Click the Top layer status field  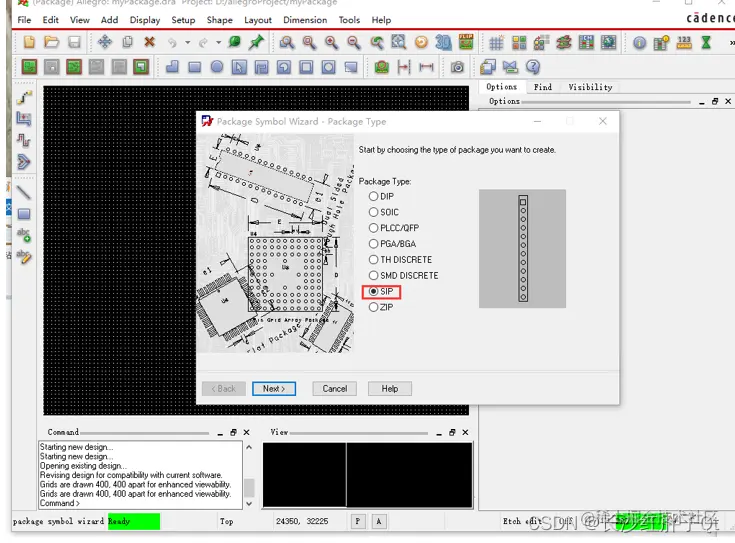226,521
